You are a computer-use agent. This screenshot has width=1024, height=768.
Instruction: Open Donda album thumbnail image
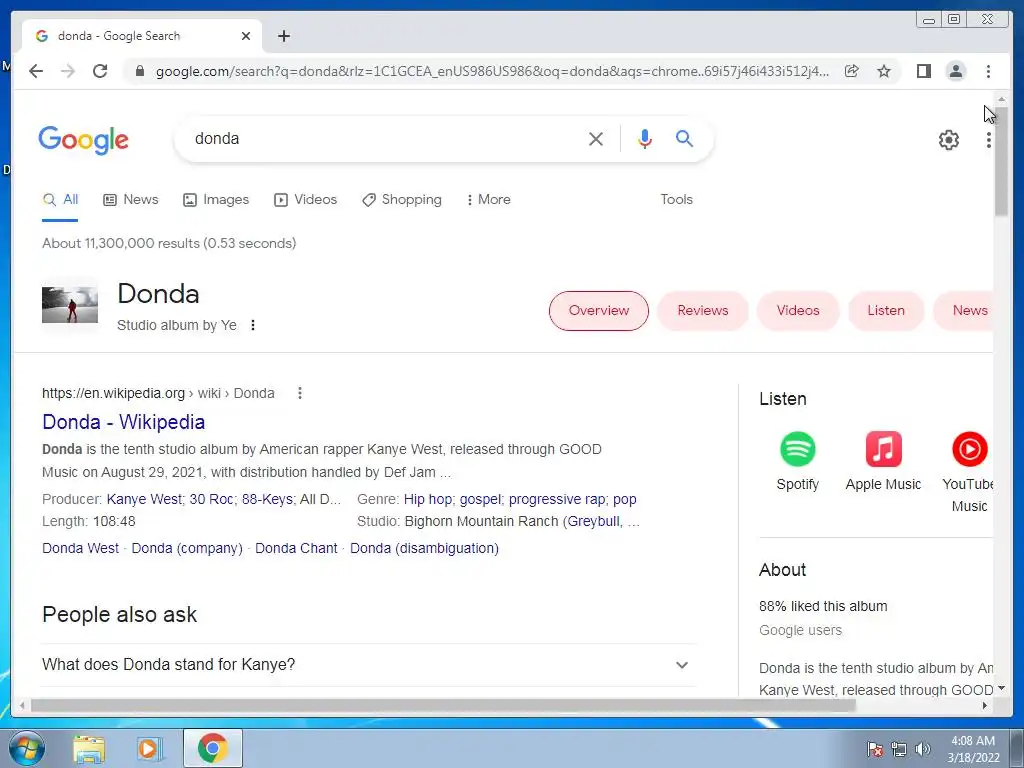pos(70,305)
